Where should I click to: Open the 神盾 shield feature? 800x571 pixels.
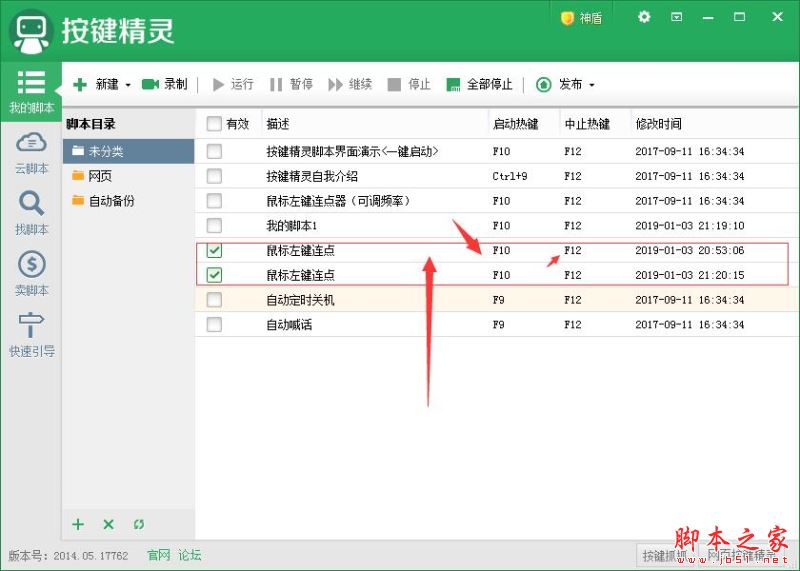pos(581,18)
